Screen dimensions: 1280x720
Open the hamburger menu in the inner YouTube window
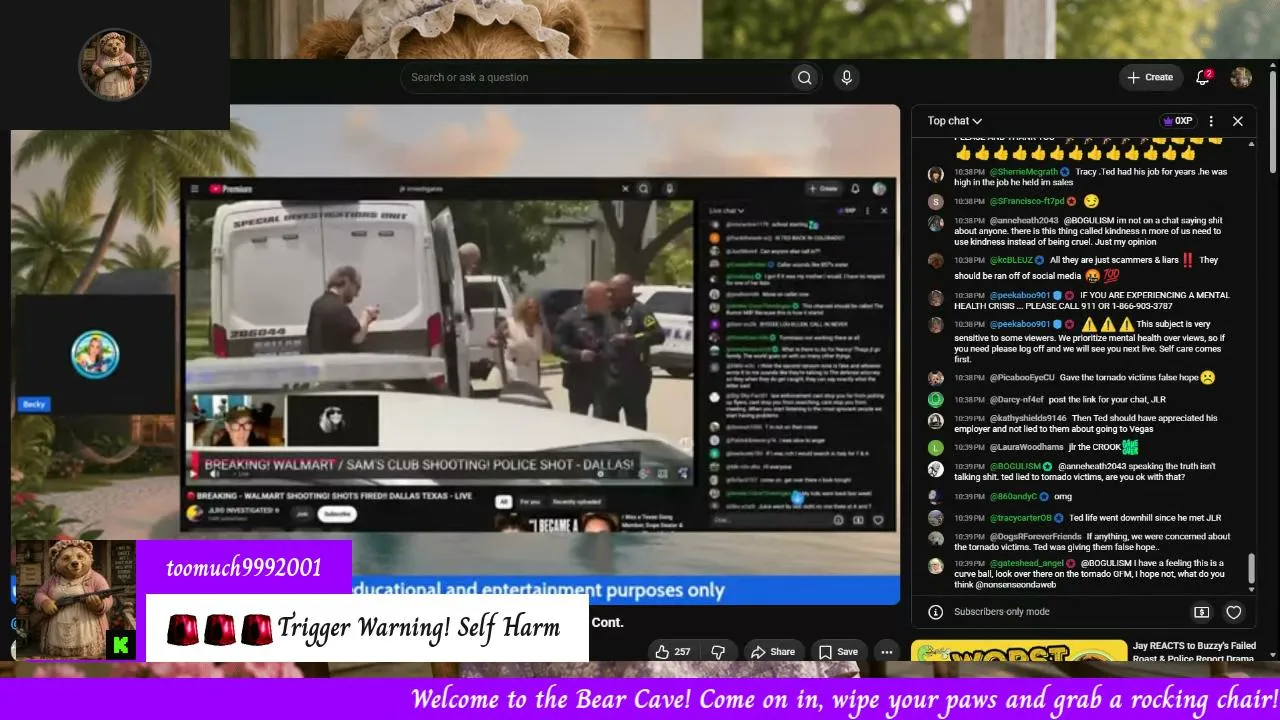click(x=196, y=188)
